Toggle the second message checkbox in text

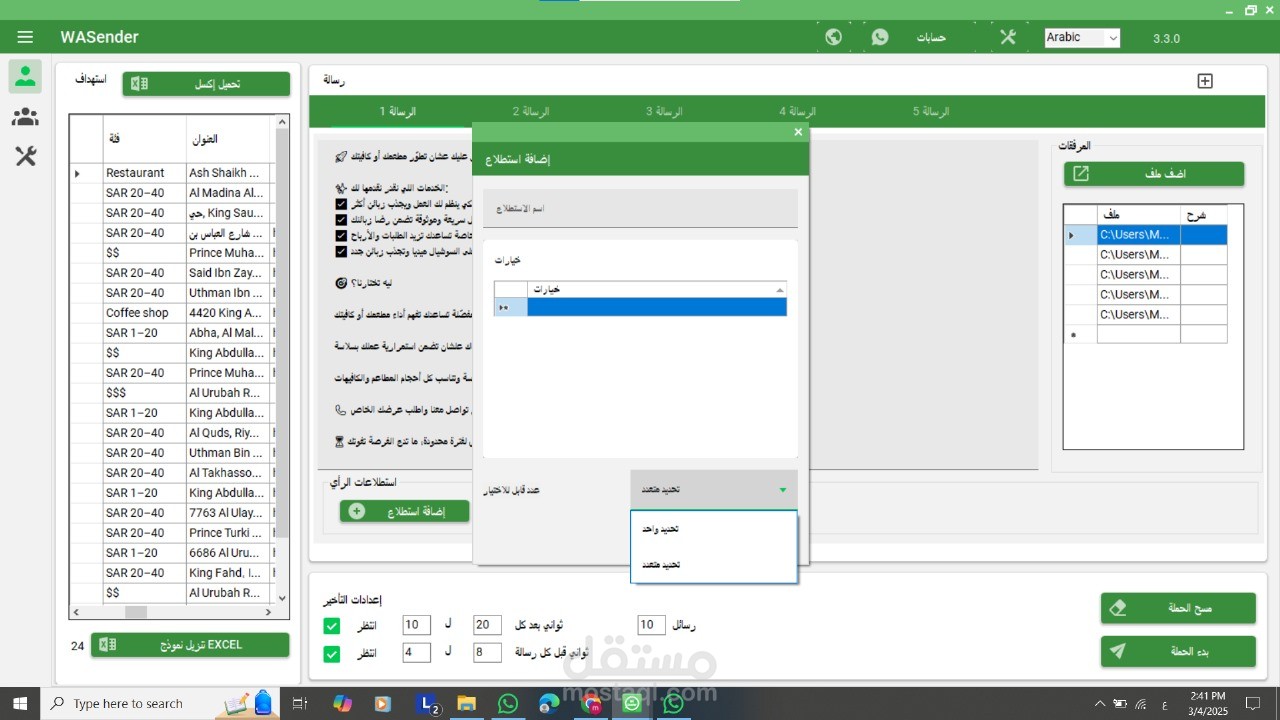342,219
